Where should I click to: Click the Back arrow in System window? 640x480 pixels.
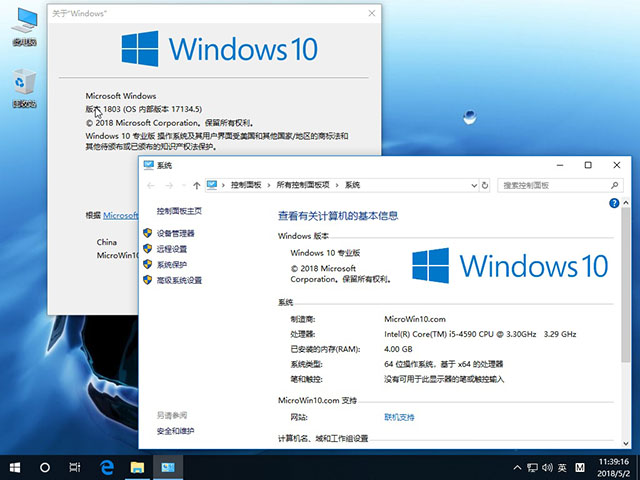[x=151, y=185]
